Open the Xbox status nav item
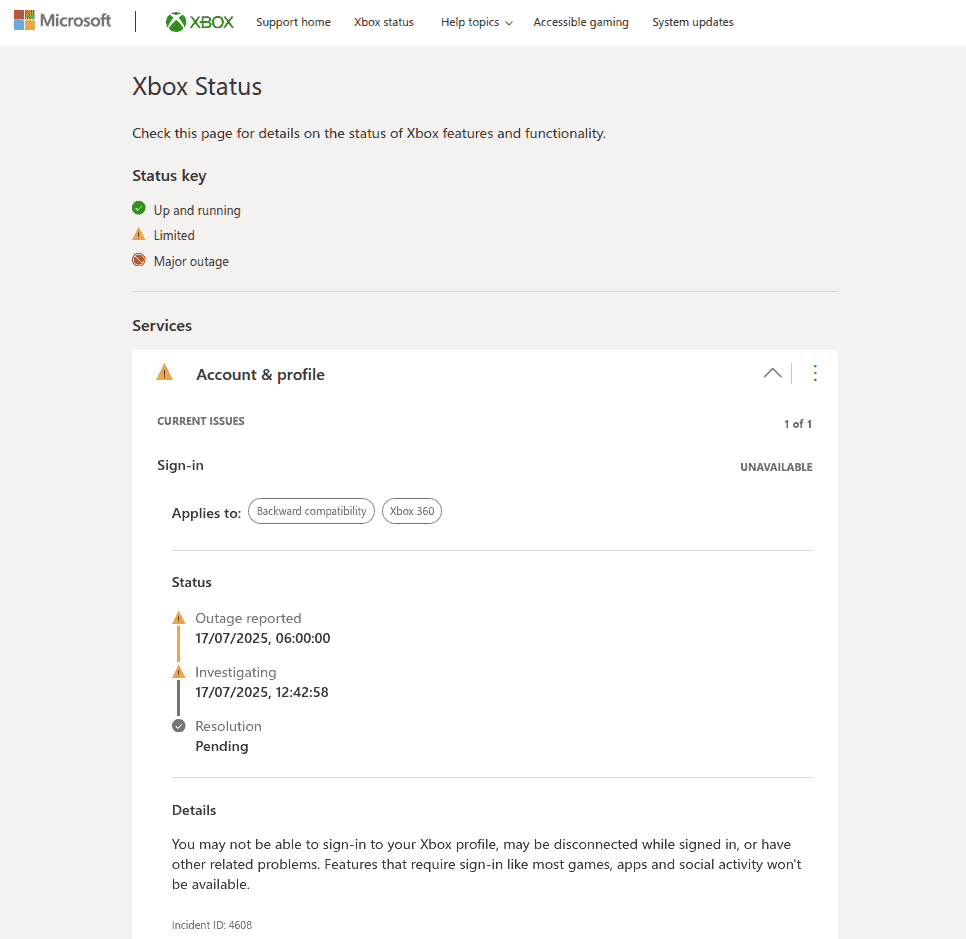 click(x=383, y=22)
